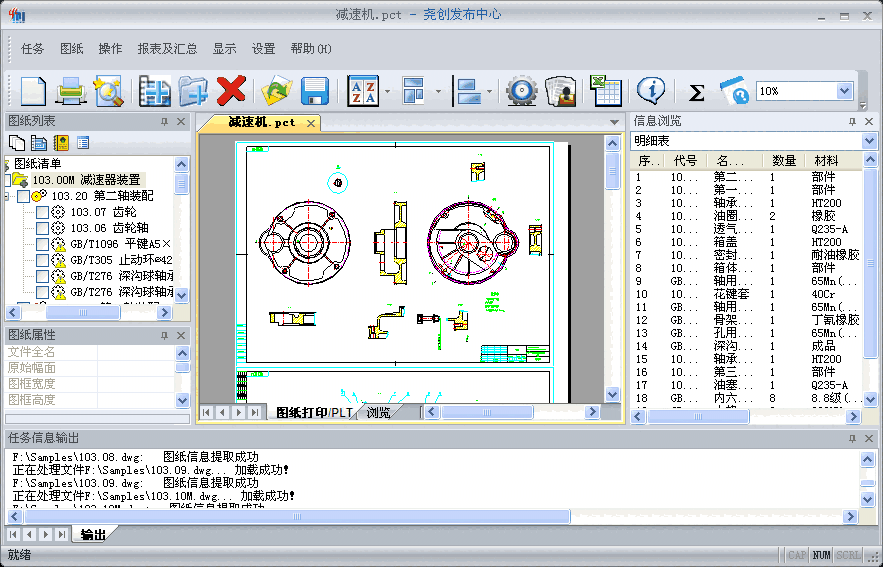Click the red X delete icon

point(231,91)
